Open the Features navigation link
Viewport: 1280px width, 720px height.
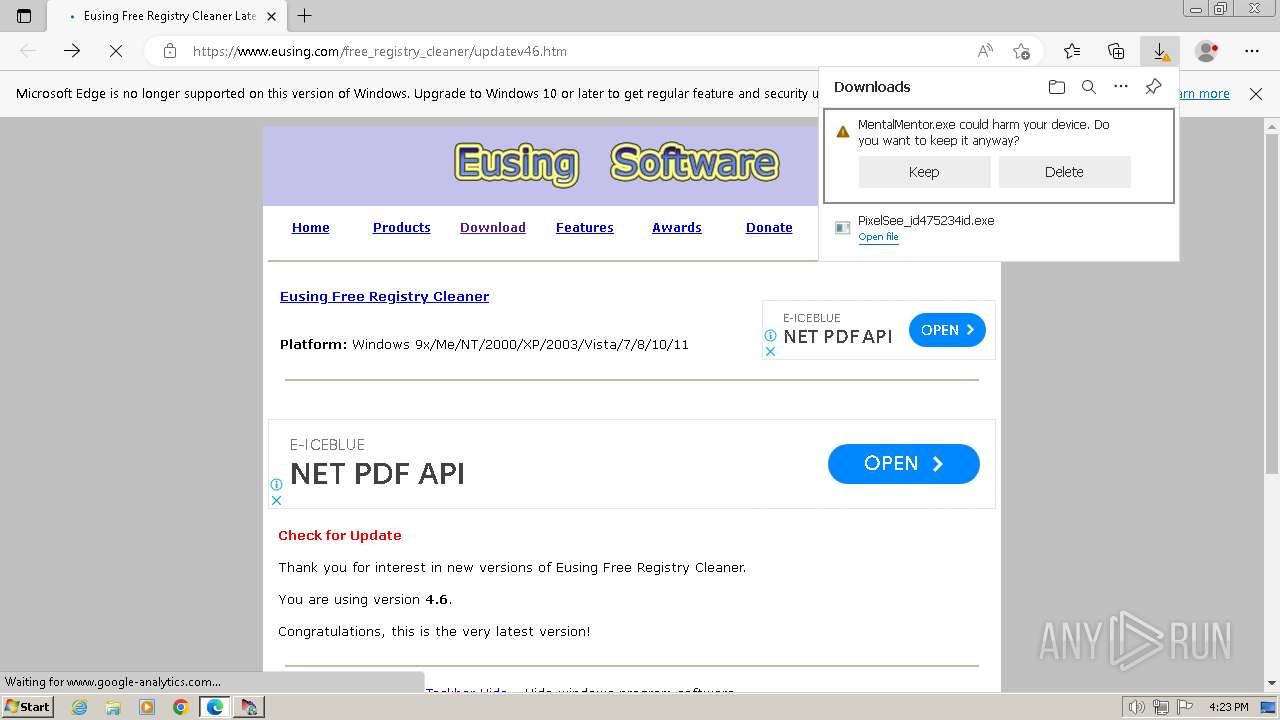(584, 228)
